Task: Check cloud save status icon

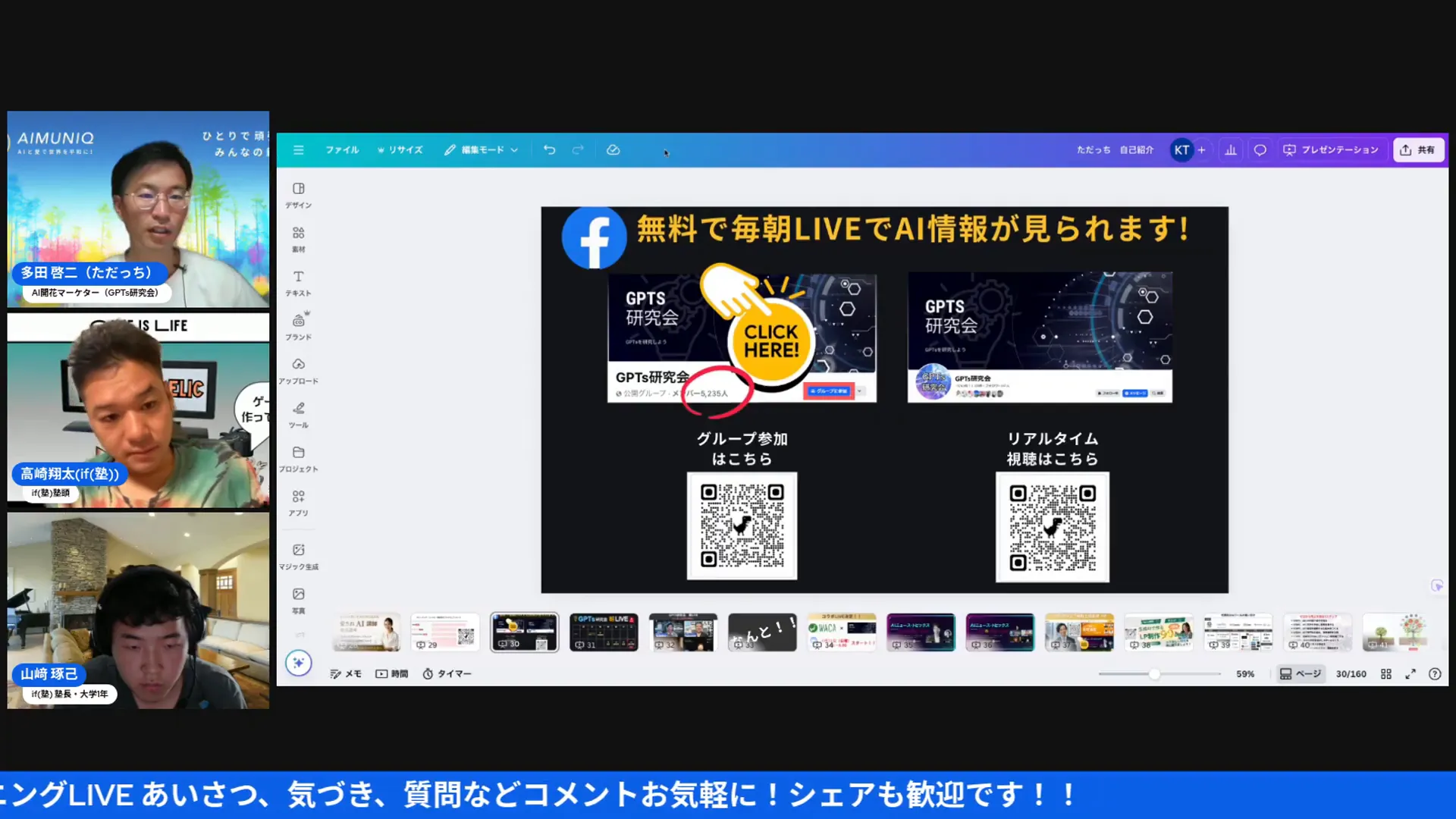Action: pos(613,150)
